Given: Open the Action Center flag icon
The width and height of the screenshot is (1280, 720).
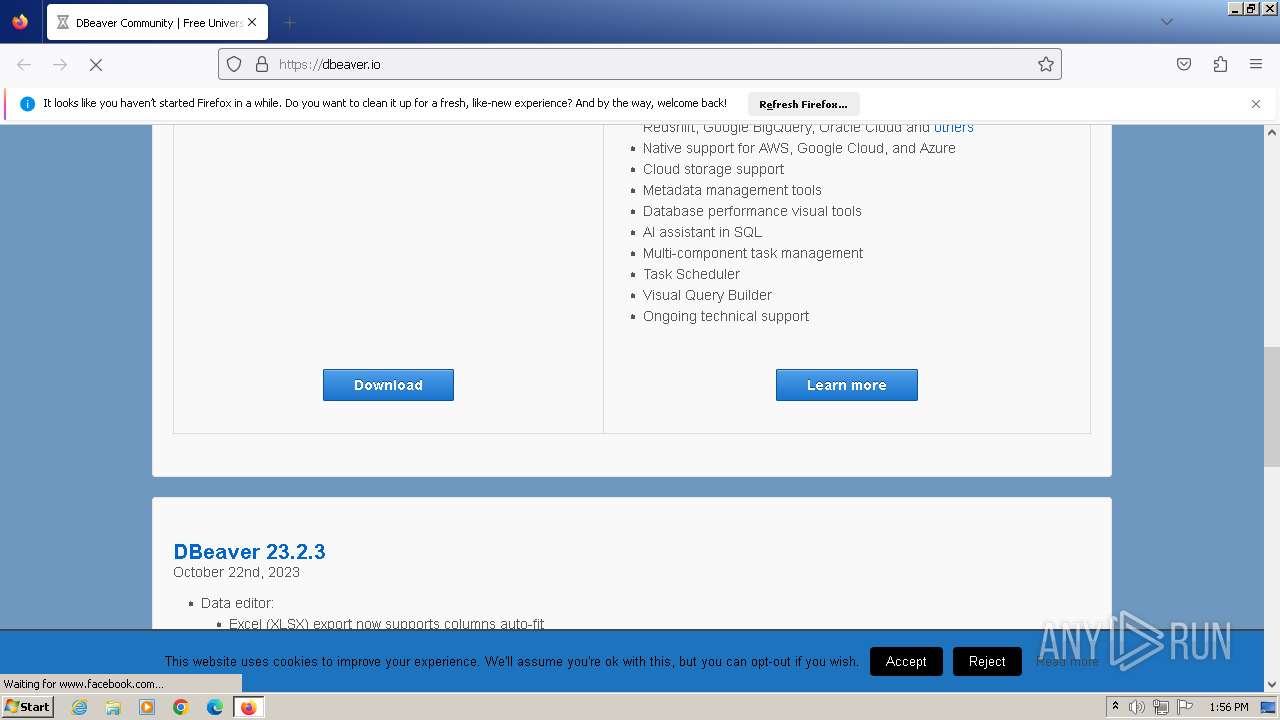Looking at the screenshot, I should point(1185,707).
